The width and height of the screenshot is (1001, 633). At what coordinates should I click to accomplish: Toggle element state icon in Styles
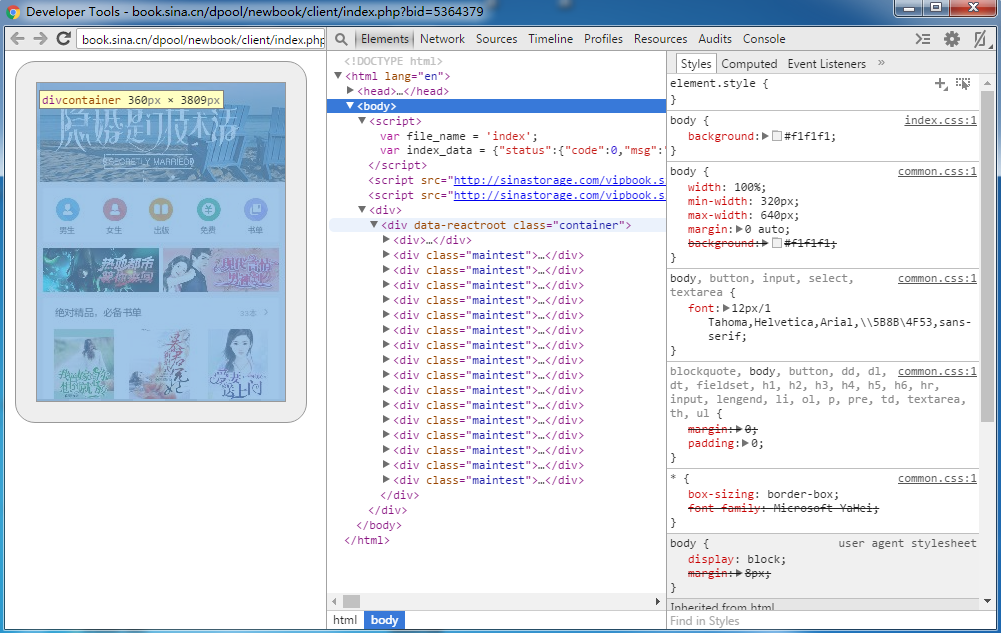pos(963,84)
